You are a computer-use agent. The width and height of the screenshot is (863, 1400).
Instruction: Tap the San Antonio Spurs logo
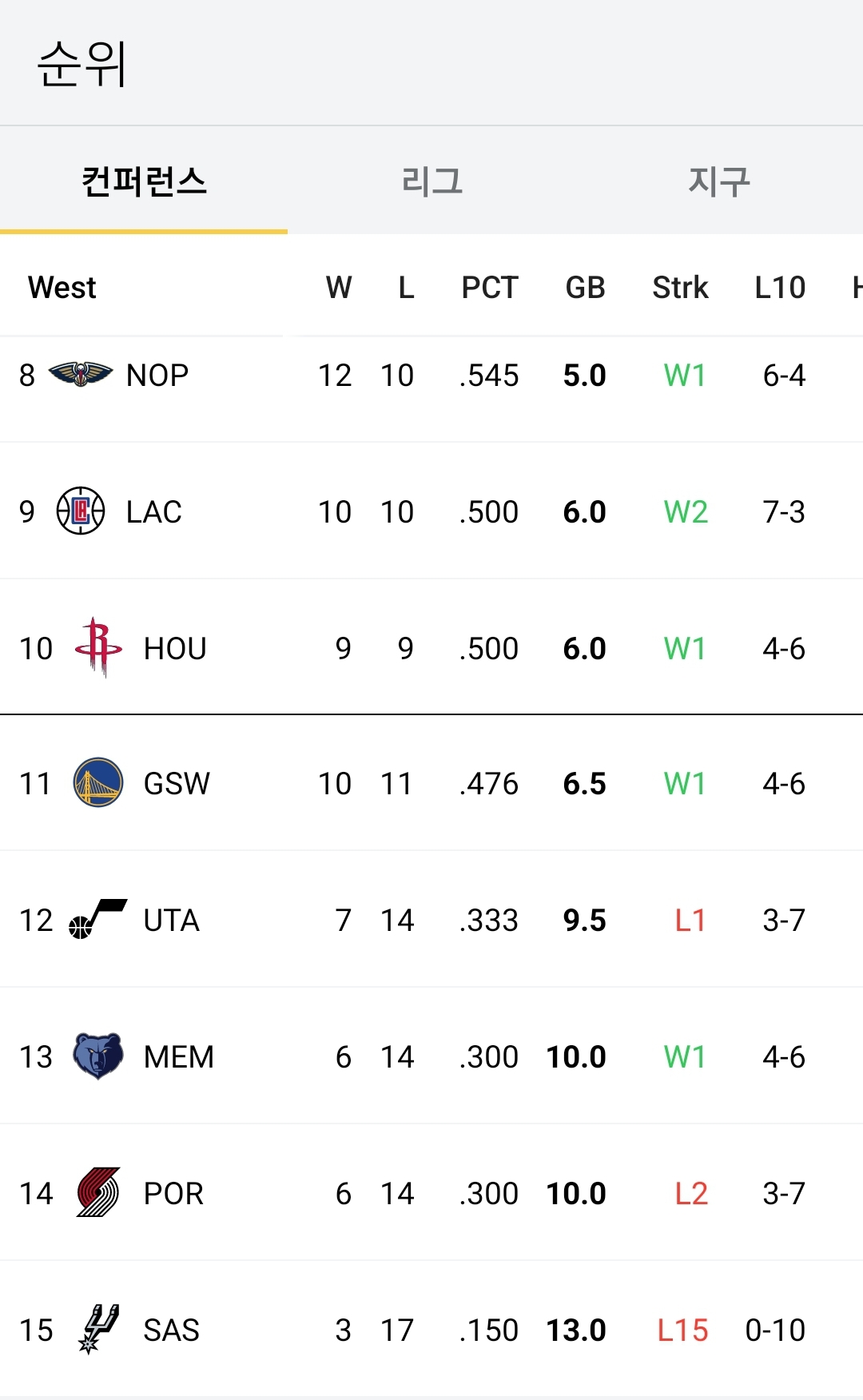coord(98,1329)
